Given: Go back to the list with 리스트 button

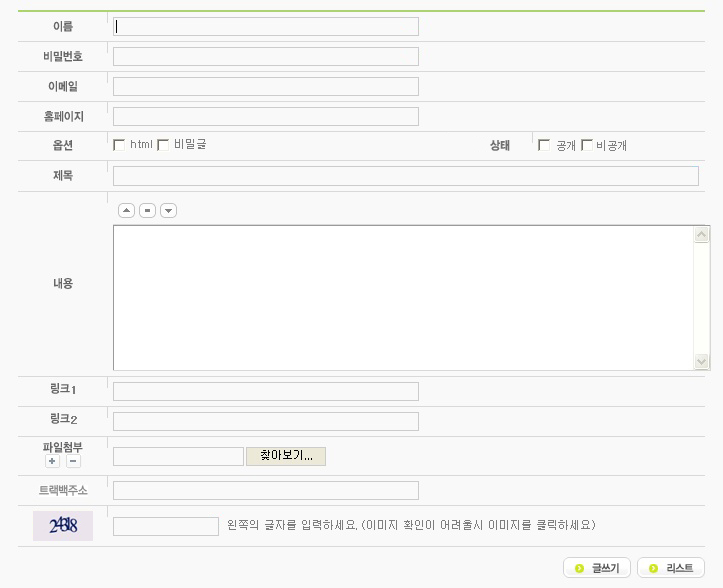Looking at the screenshot, I should 671,568.
